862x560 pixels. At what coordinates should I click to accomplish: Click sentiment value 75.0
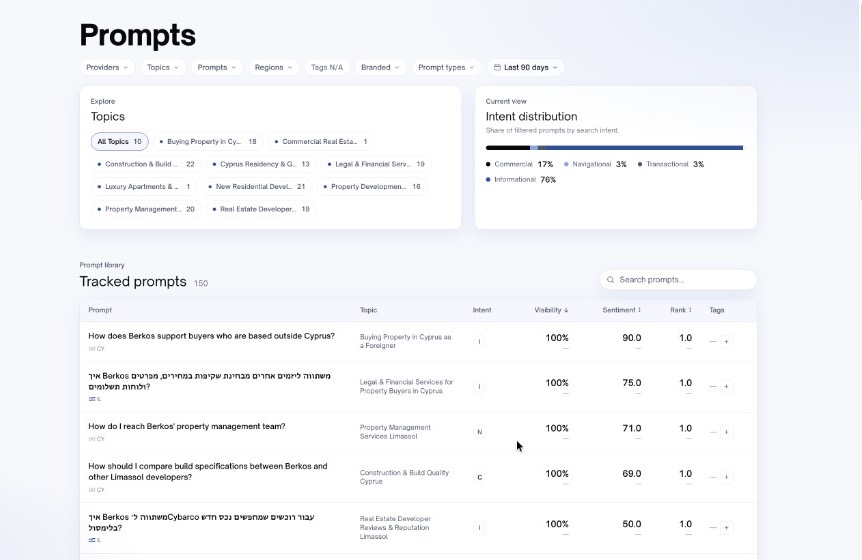[x=632, y=382]
